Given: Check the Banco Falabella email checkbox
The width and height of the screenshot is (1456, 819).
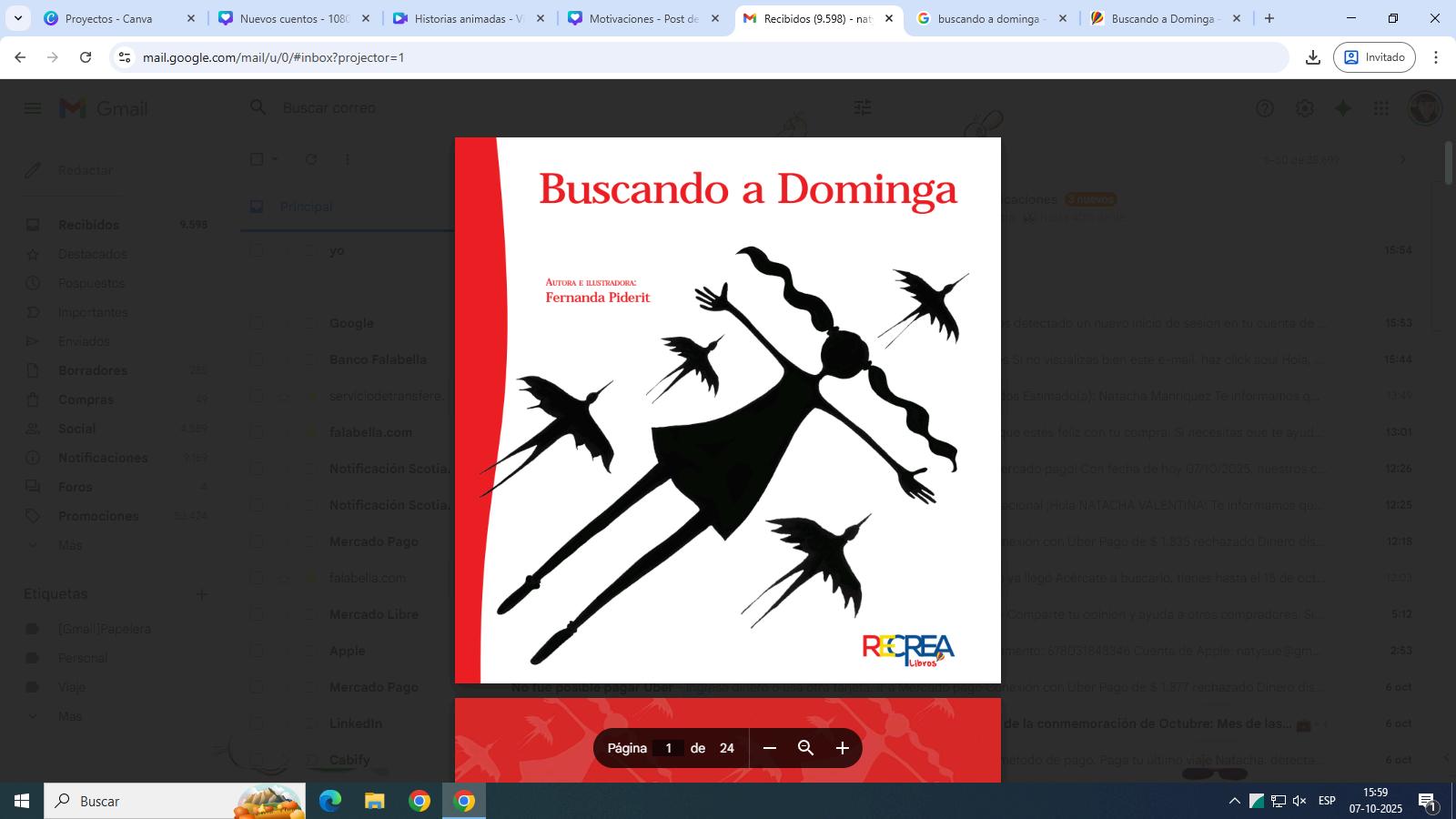Looking at the screenshot, I should [x=257, y=359].
